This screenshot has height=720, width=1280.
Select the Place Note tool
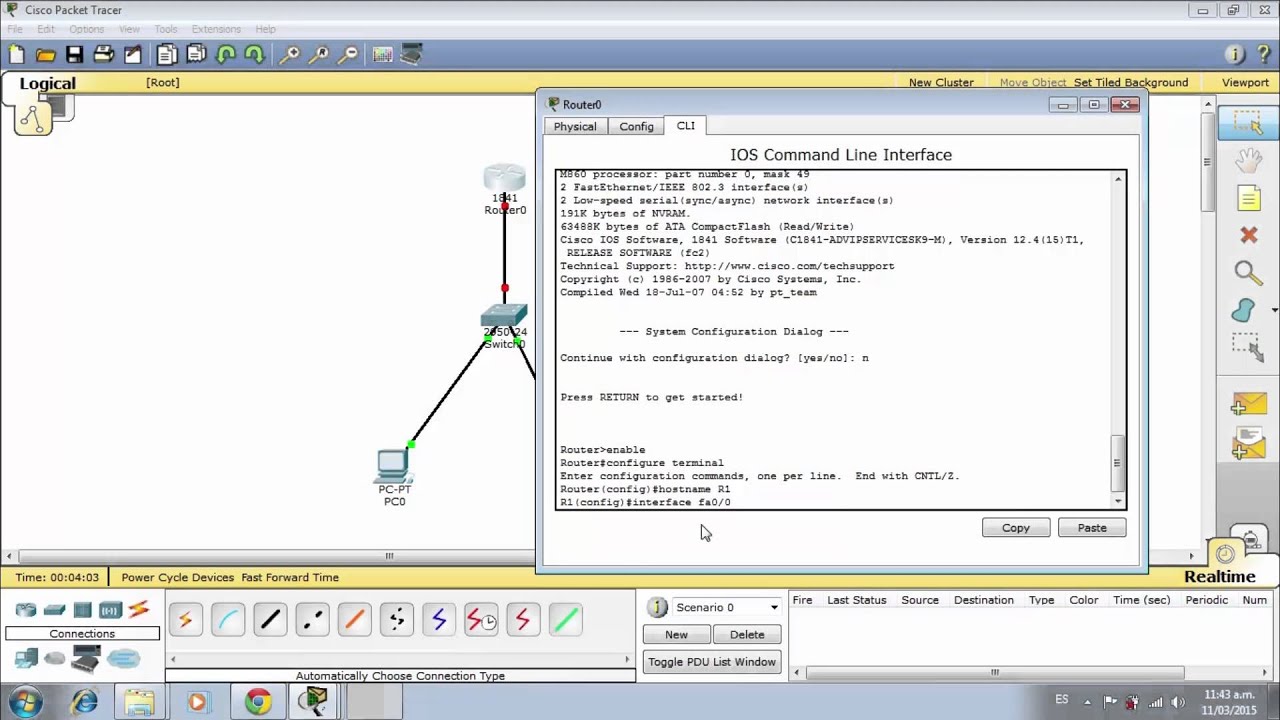pos(1248,198)
